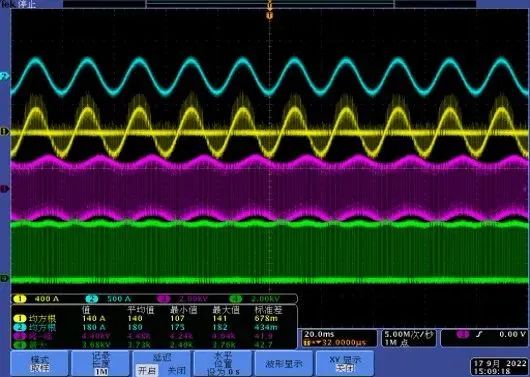530x377 pixels.
Task: Open the 模式 取样 acquisition mode menu
Action: pos(40,363)
